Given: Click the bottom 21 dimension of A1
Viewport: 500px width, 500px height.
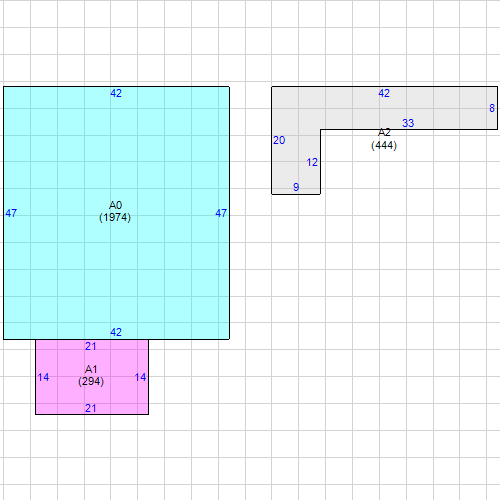Looking at the screenshot, I should [91, 408].
